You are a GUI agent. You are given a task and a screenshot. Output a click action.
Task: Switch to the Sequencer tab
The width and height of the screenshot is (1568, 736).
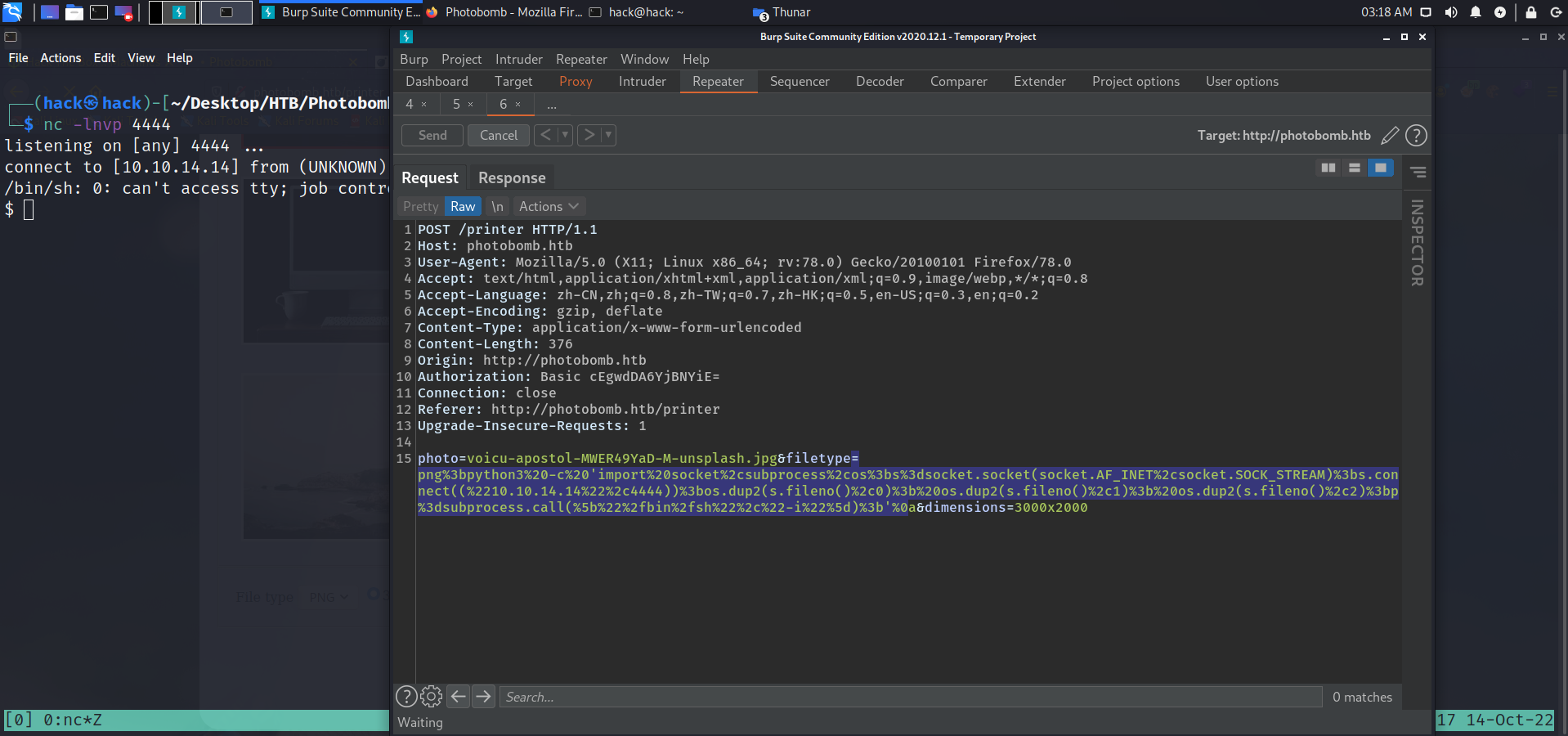click(800, 82)
